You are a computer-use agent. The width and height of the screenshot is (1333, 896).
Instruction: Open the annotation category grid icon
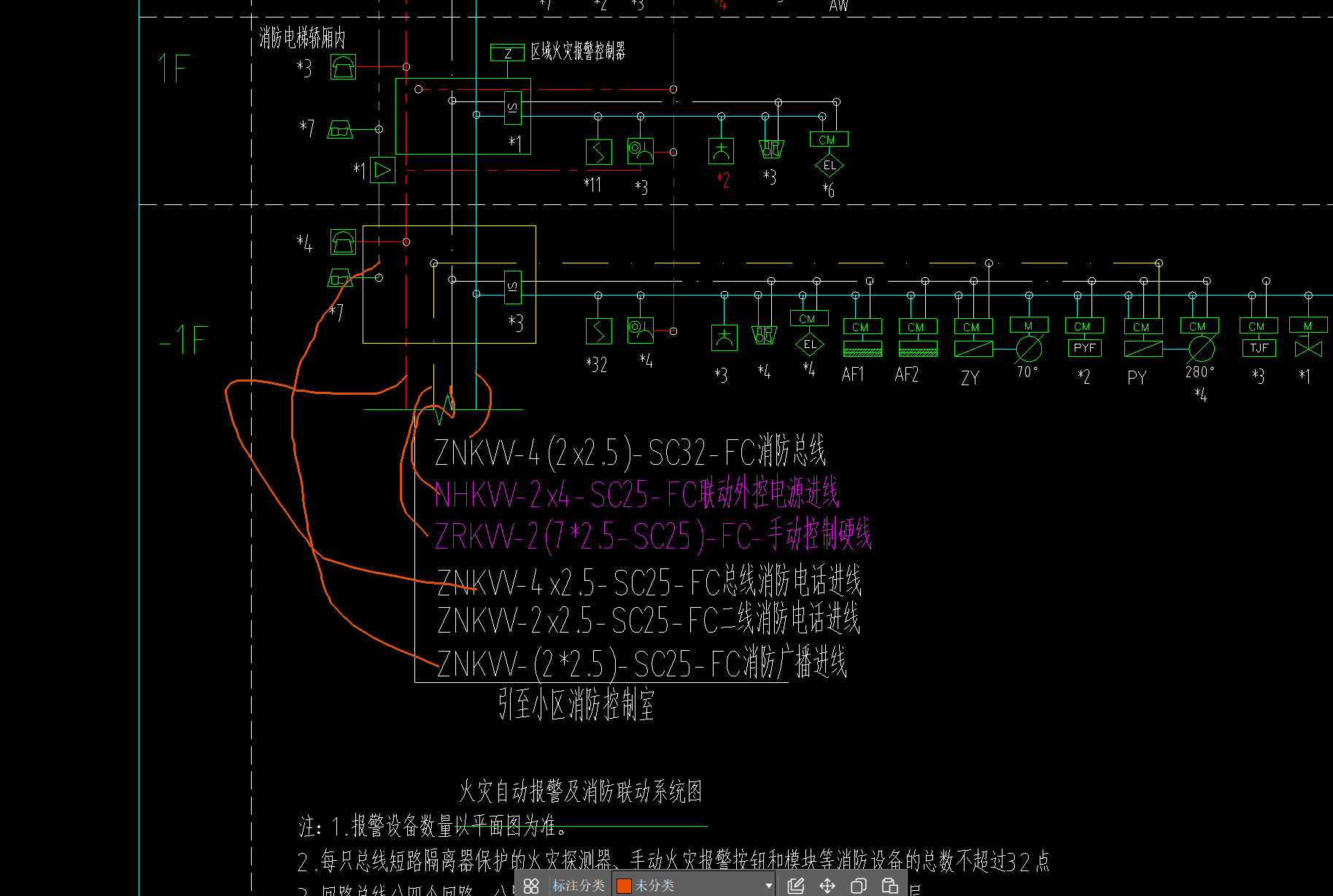531,886
